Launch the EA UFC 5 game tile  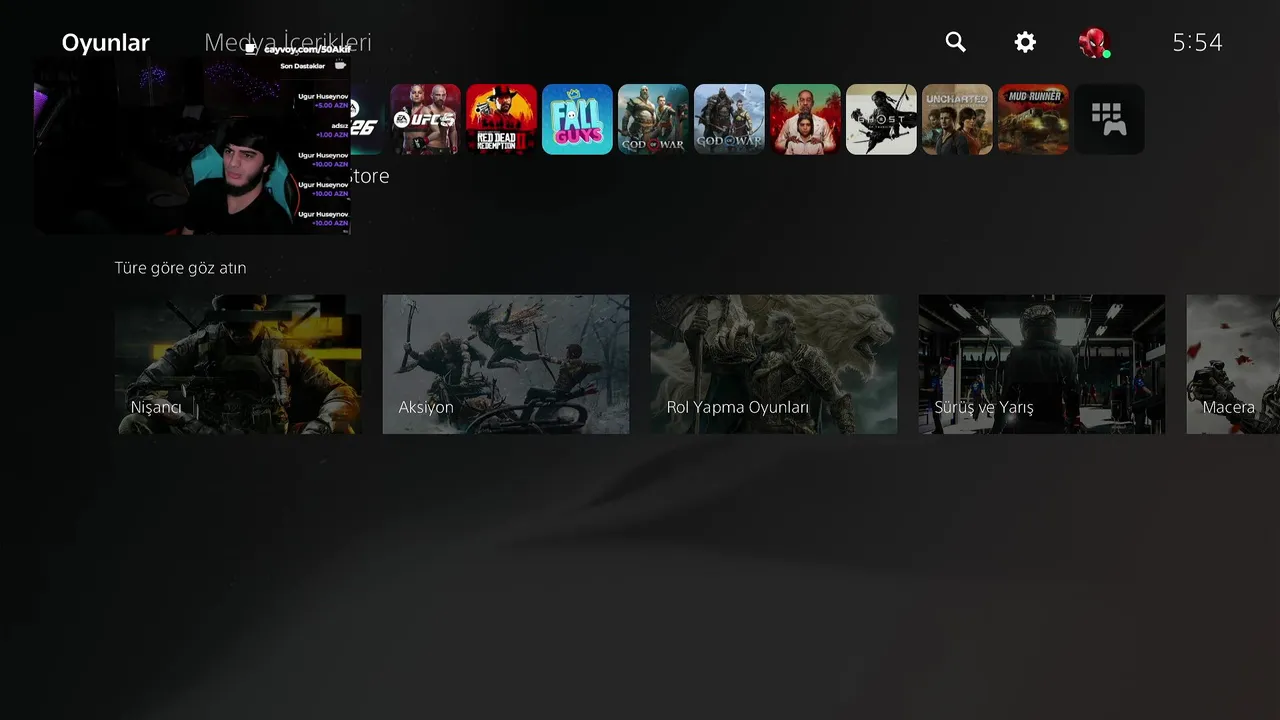tap(425, 119)
